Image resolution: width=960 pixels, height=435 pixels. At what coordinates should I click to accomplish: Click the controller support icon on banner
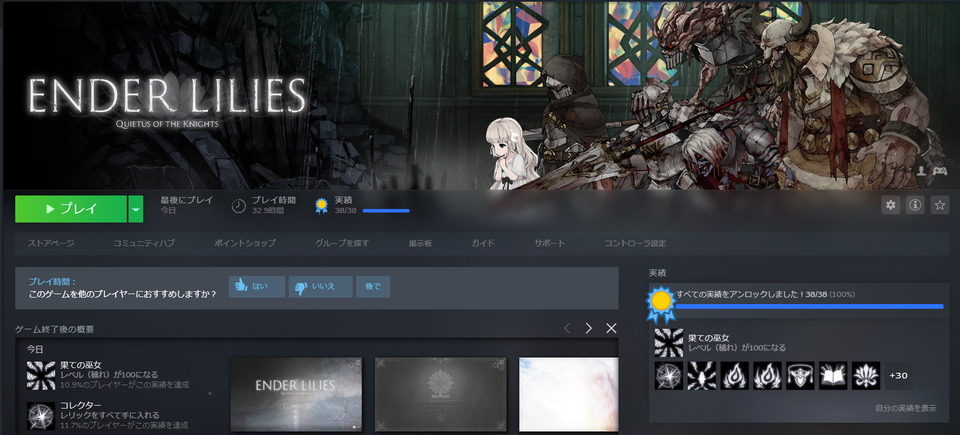click(x=940, y=171)
